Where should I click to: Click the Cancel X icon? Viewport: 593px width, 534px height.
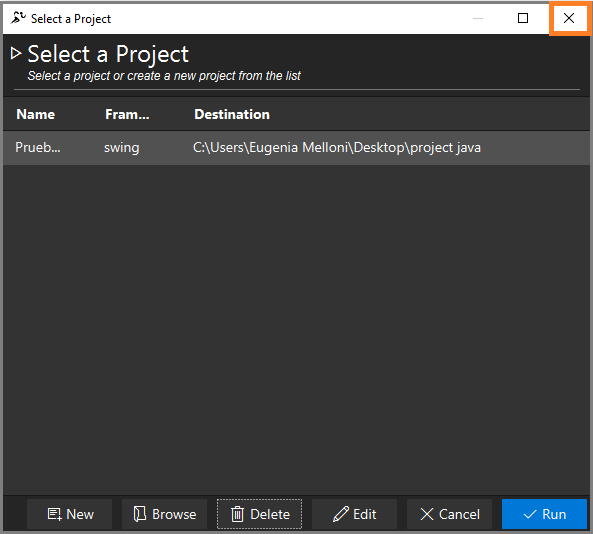[x=427, y=514]
